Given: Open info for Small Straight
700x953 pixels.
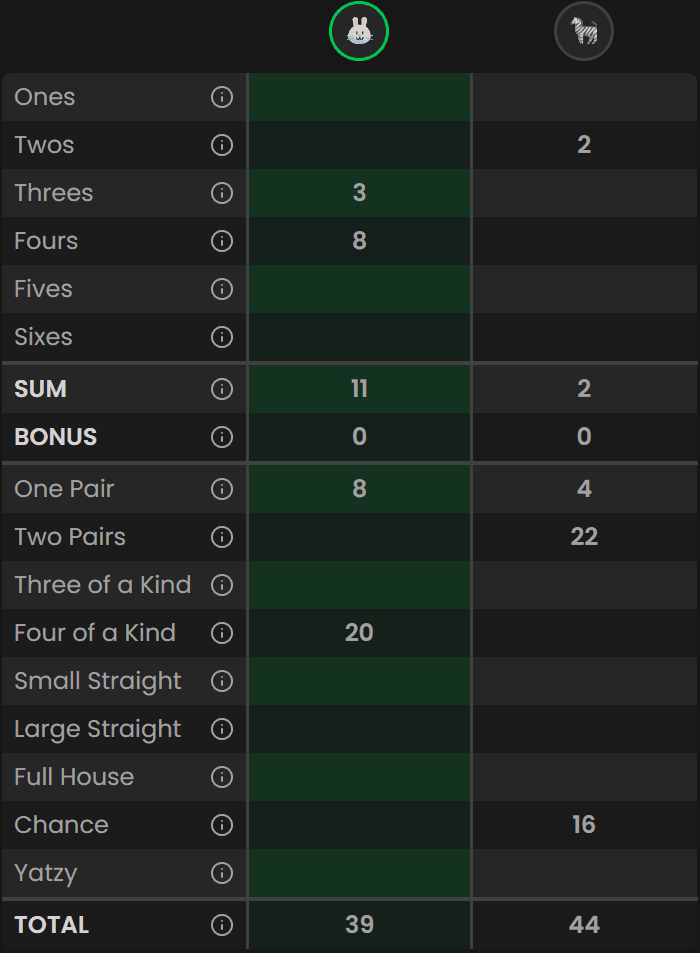Looking at the screenshot, I should [x=222, y=681].
